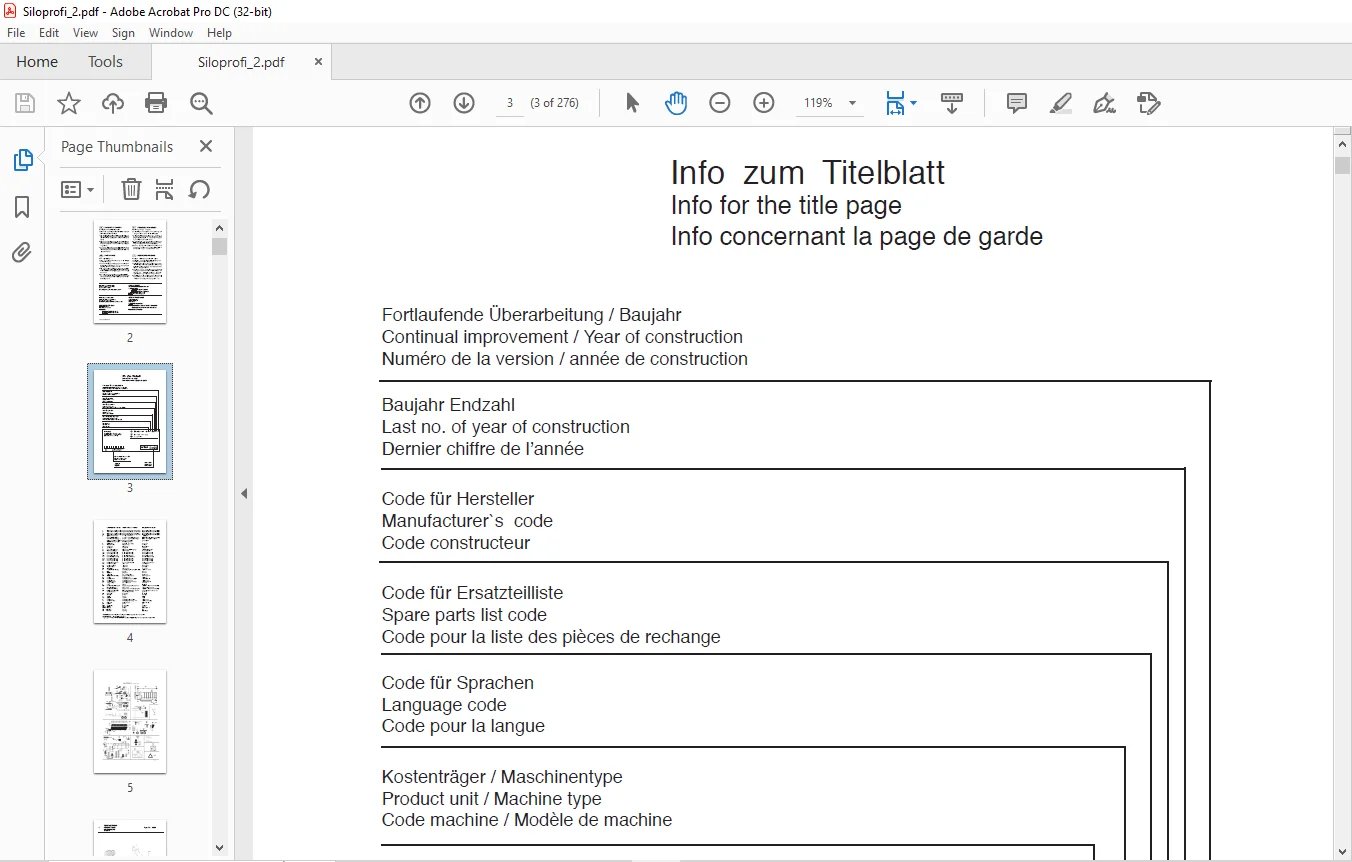Open thumbnail options dropdown menu
The image size is (1352, 862).
pyautogui.click(x=78, y=189)
